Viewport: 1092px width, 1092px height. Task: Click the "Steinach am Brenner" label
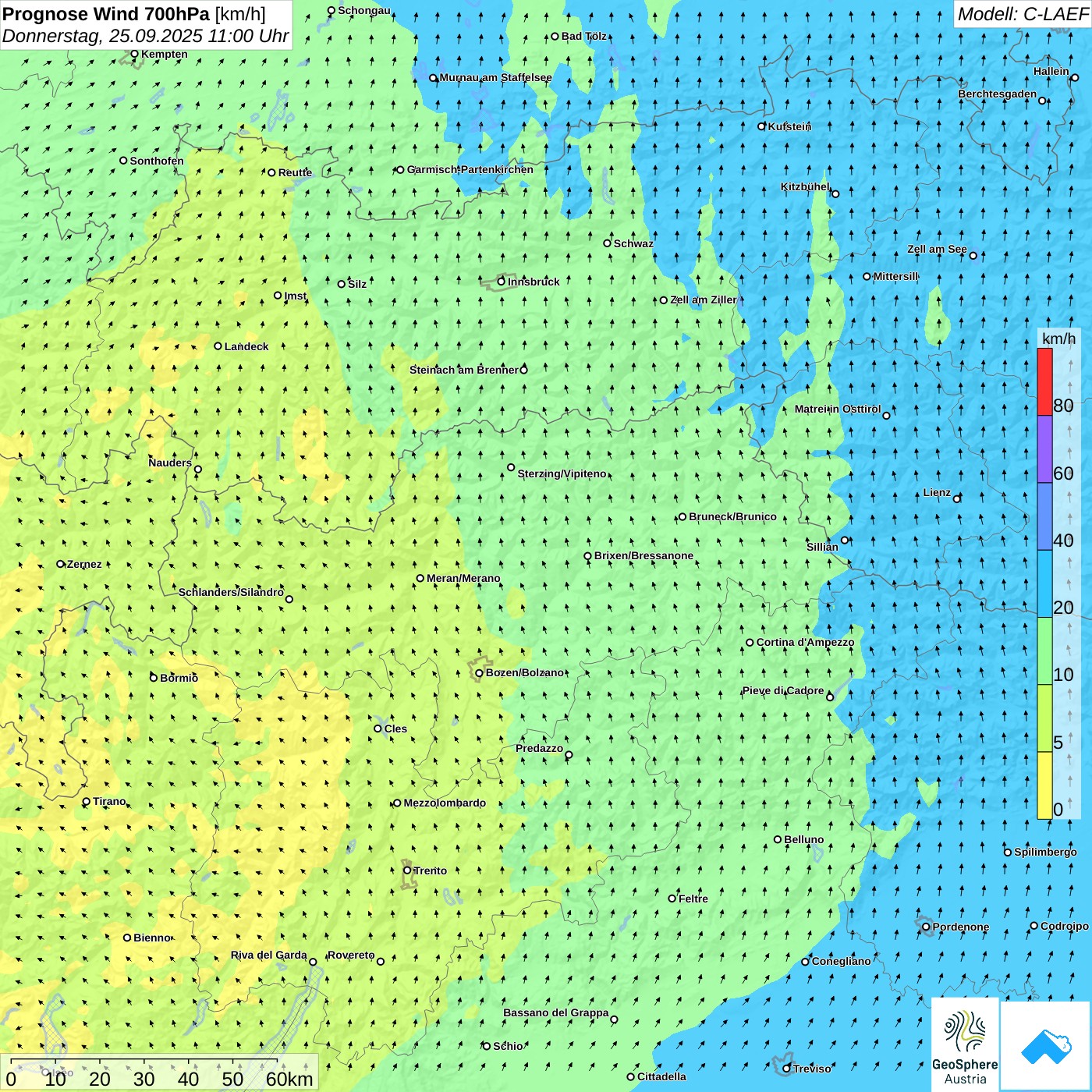pyautogui.click(x=464, y=370)
